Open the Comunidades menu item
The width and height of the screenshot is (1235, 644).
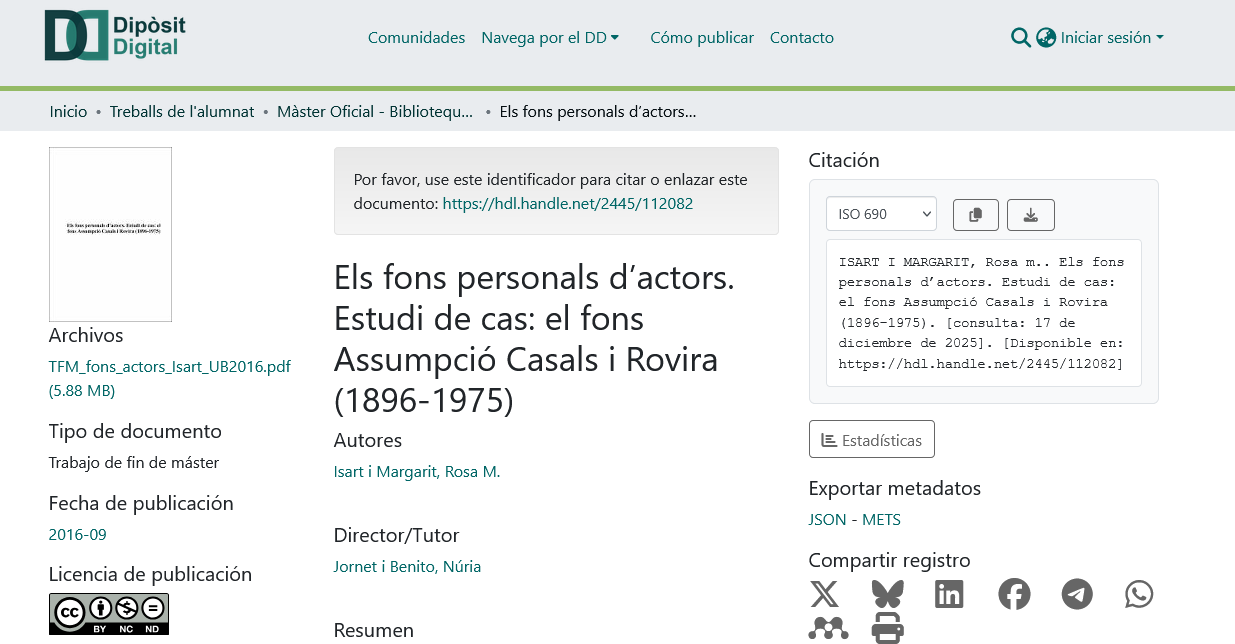pos(416,38)
